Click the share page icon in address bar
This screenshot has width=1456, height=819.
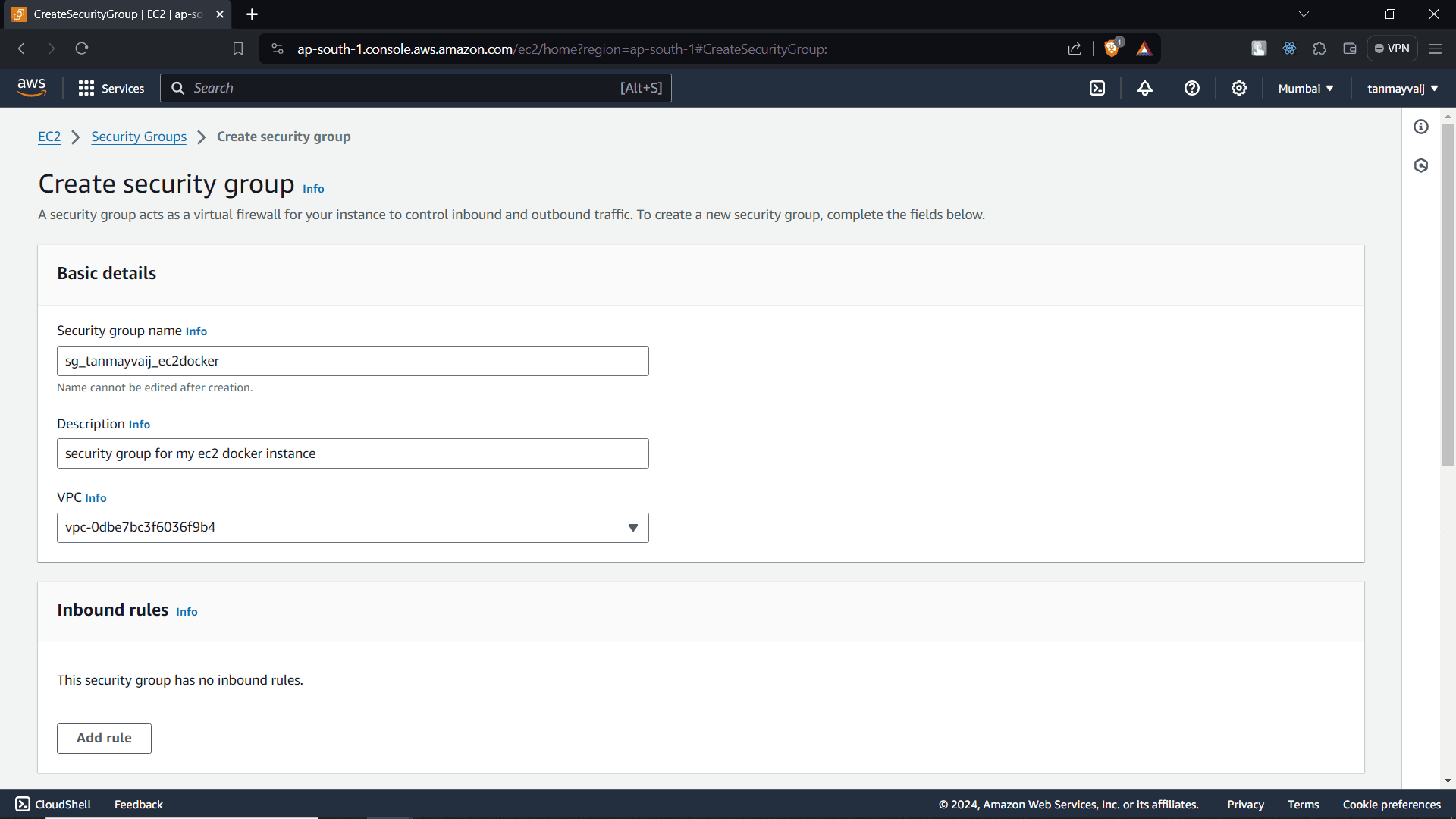[1075, 49]
